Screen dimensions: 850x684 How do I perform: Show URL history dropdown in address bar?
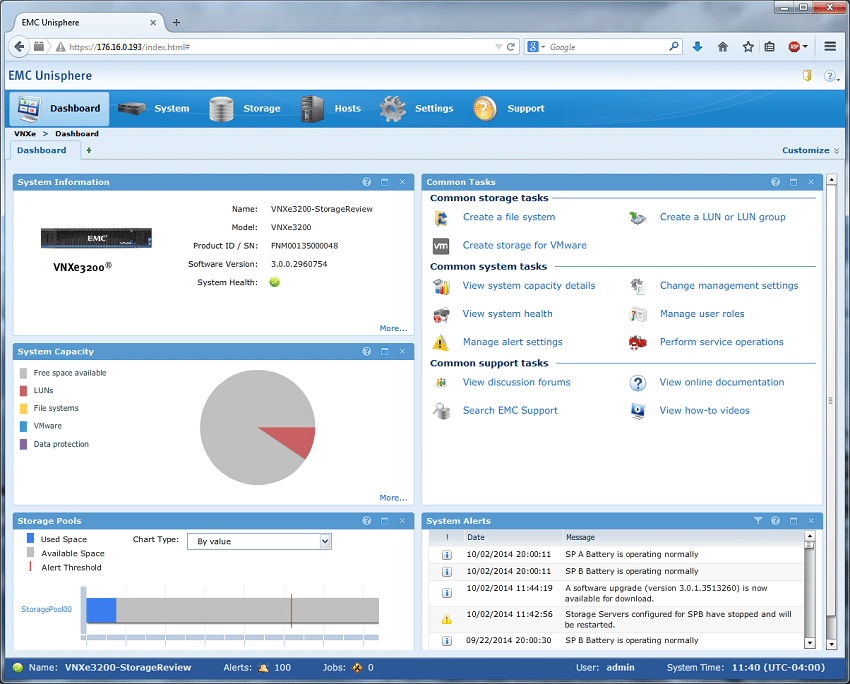pyautogui.click(x=498, y=47)
